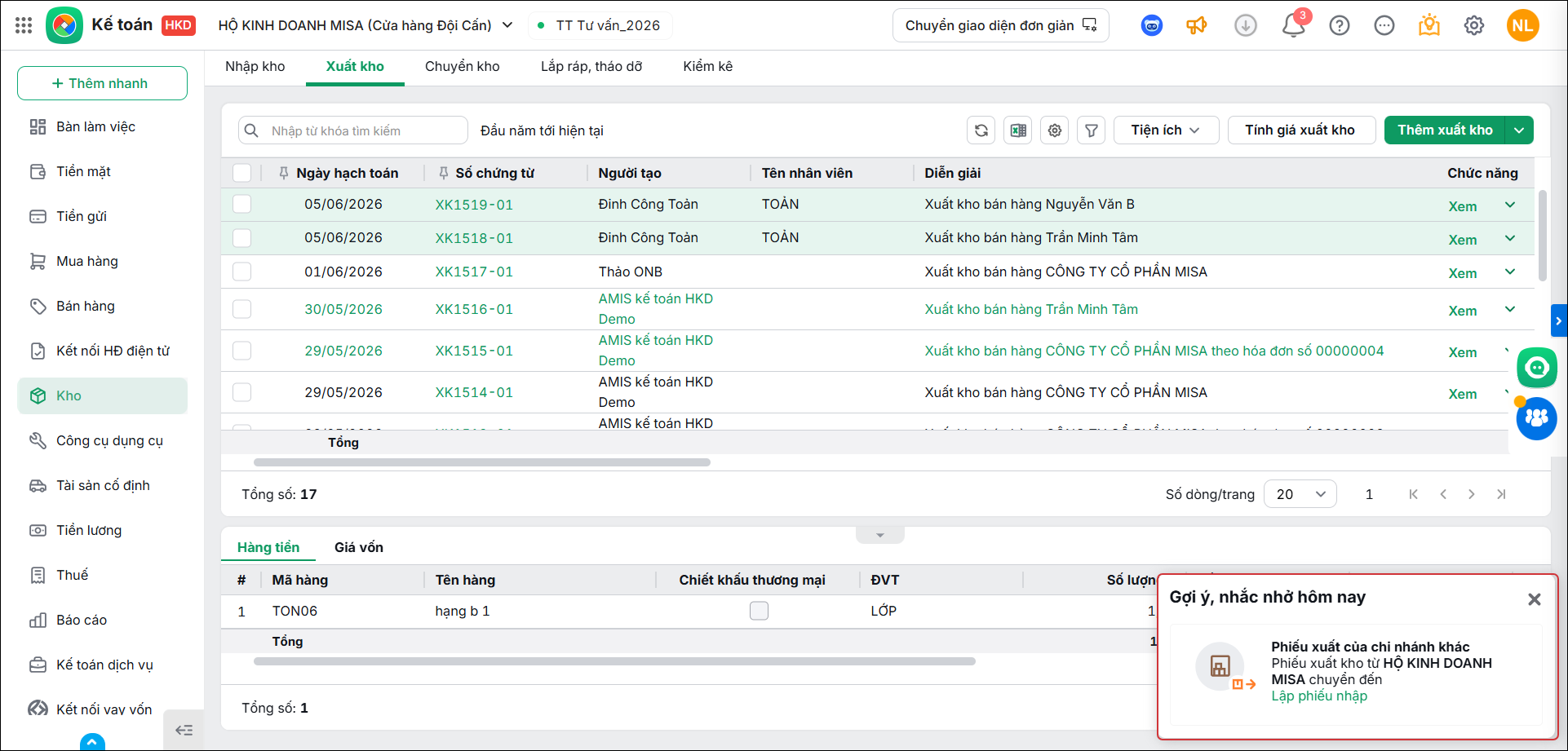Switch to the Giá vốn detail tab
This screenshot has width=1568, height=751.
[359, 547]
